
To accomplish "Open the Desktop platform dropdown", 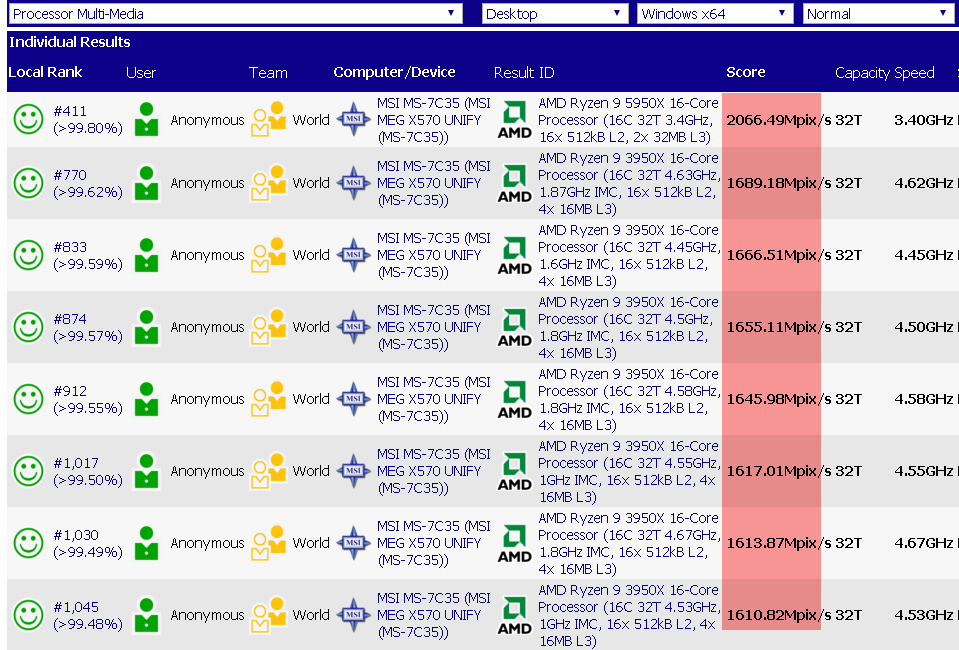I will click(555, 13).
